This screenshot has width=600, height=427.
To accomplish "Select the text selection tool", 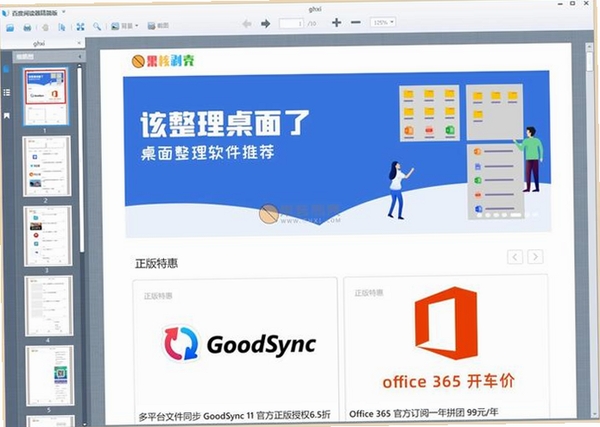I will pyautogui.click(x=62, y=27).
